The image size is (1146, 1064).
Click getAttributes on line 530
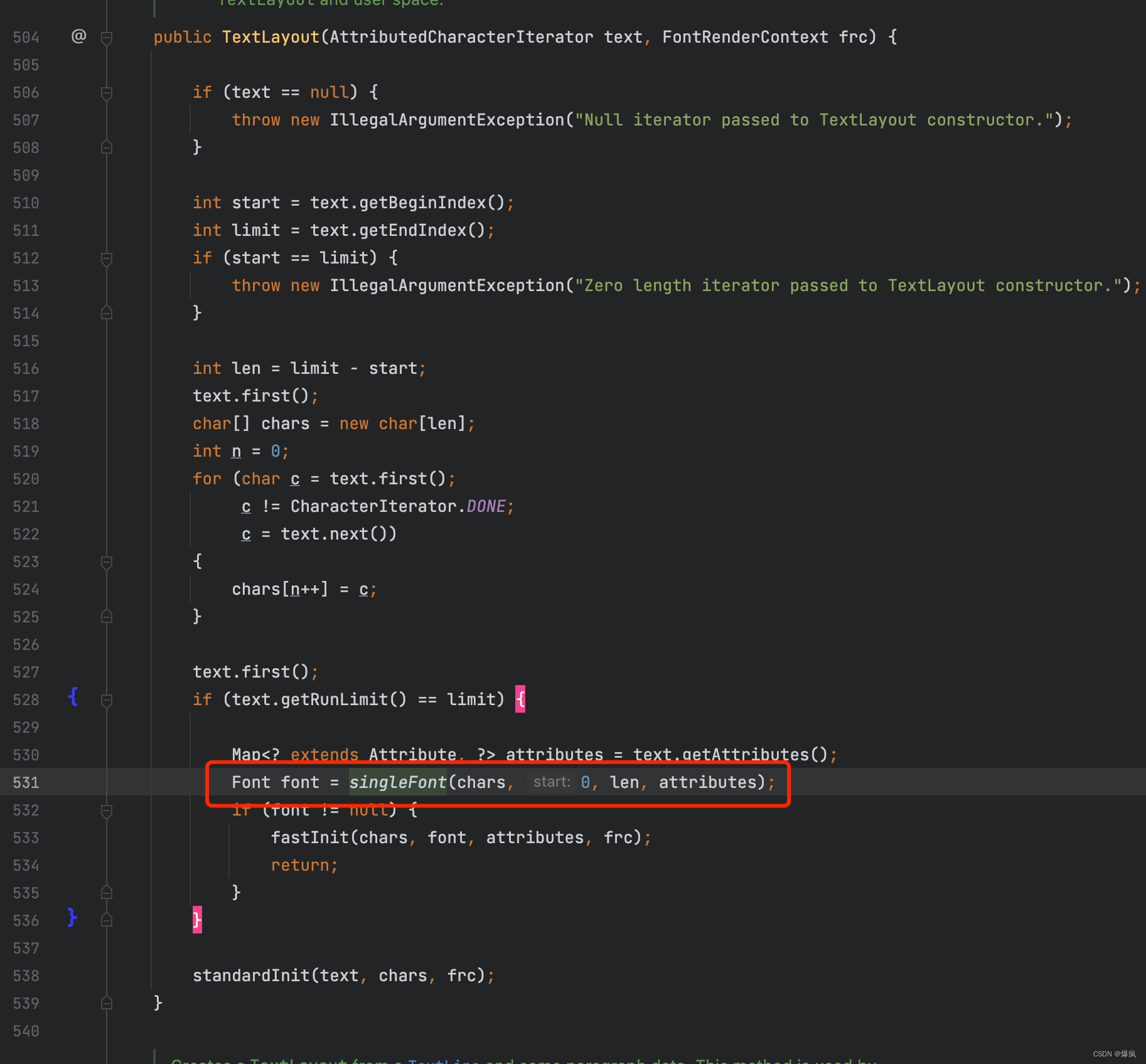pyautogui.click(x=746, y=755)
